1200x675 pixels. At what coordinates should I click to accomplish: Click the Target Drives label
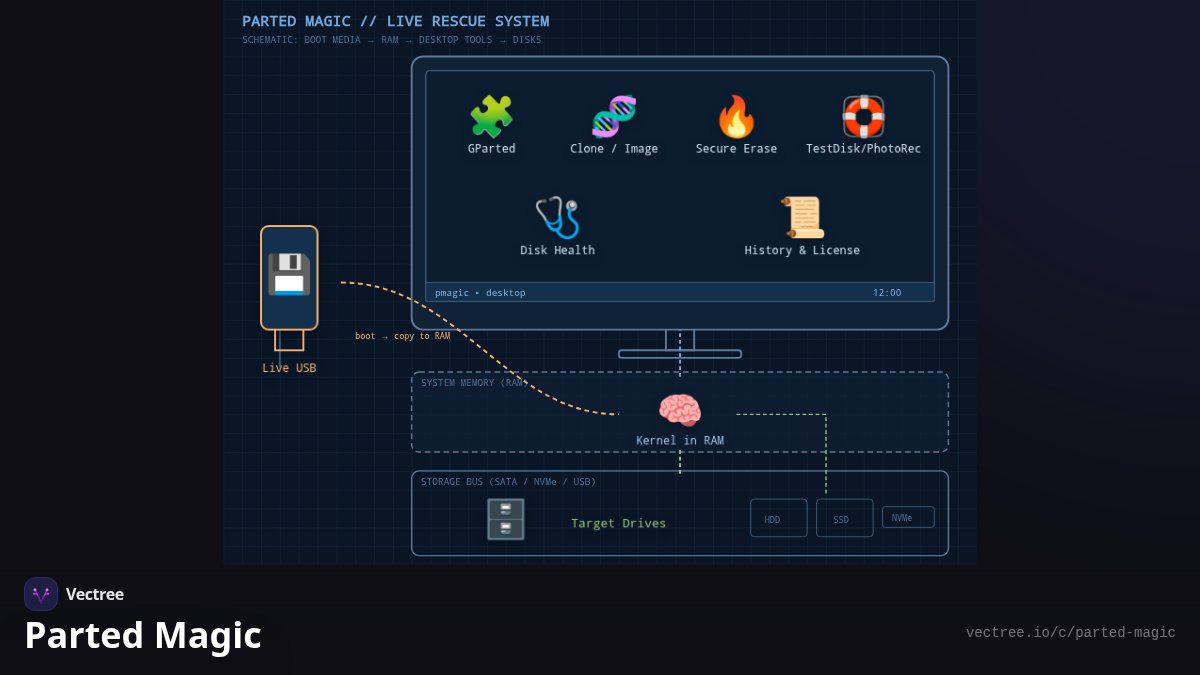coord(619,523)
